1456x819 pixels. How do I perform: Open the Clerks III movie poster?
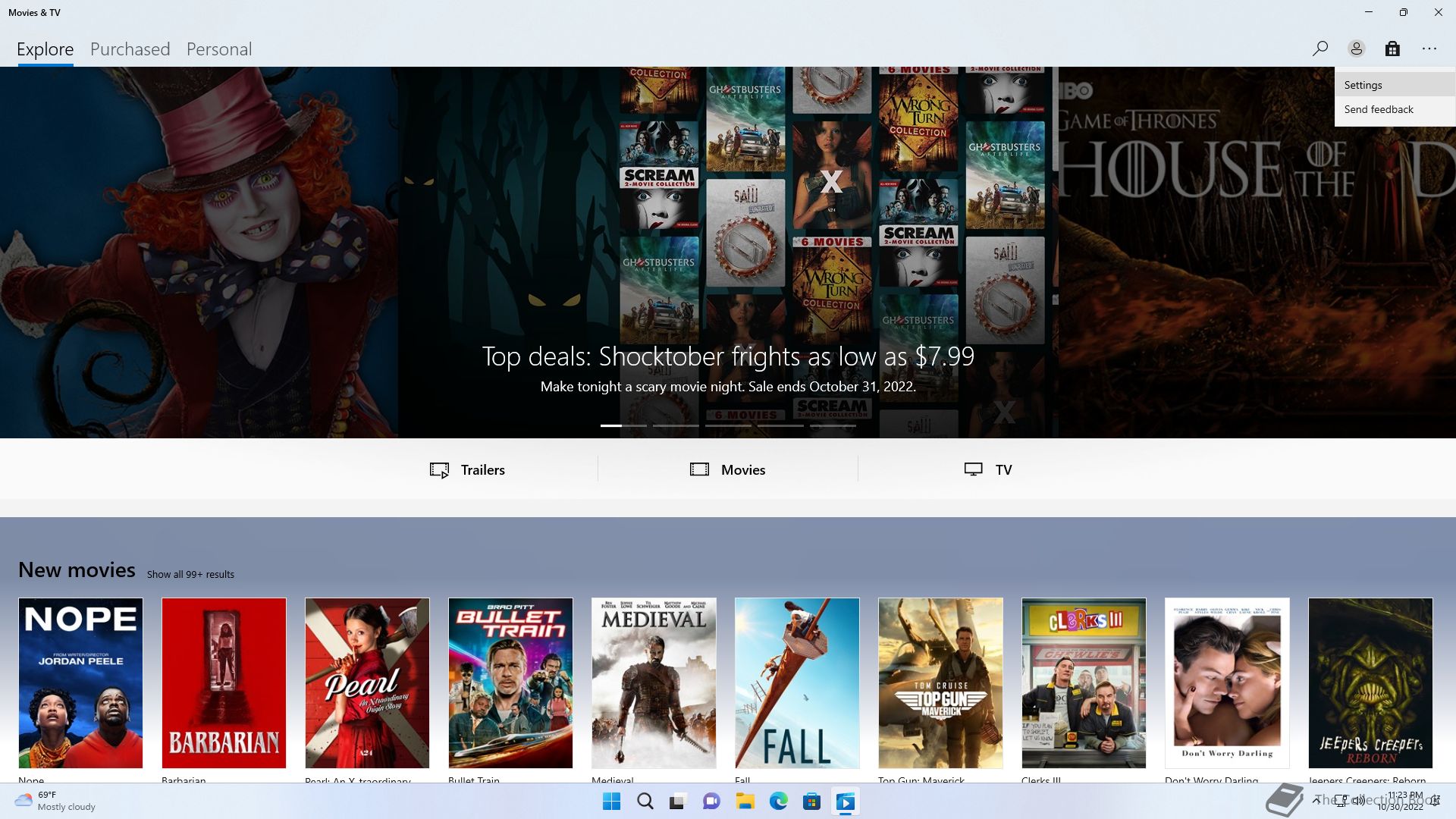(1084, 683)
